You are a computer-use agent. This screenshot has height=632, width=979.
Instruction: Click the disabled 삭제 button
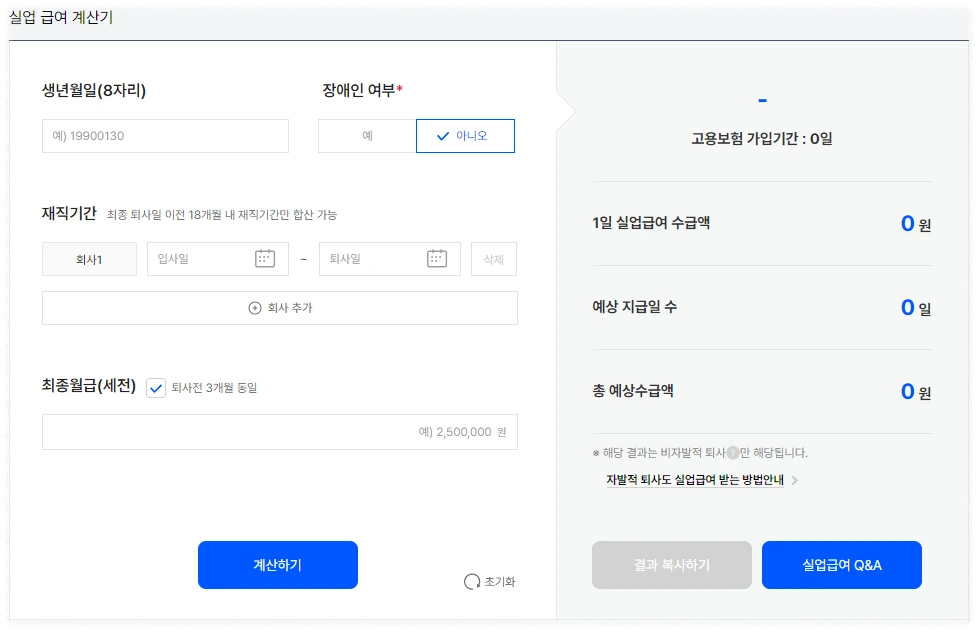493,258
